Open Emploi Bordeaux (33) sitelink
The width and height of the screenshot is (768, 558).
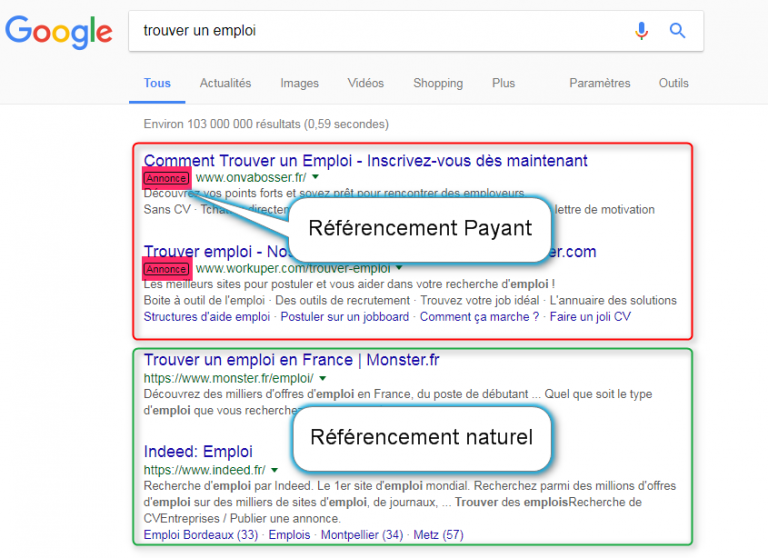tap(201, 534)
